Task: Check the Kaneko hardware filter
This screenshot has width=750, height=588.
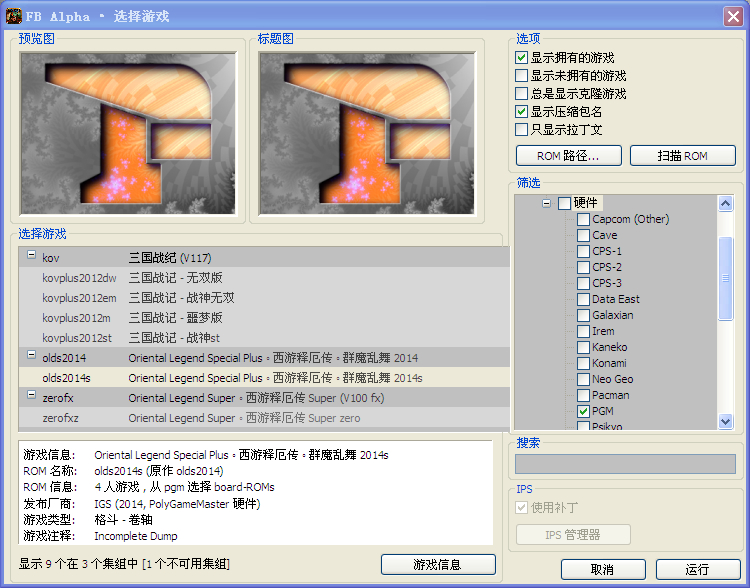Action: 583,347
